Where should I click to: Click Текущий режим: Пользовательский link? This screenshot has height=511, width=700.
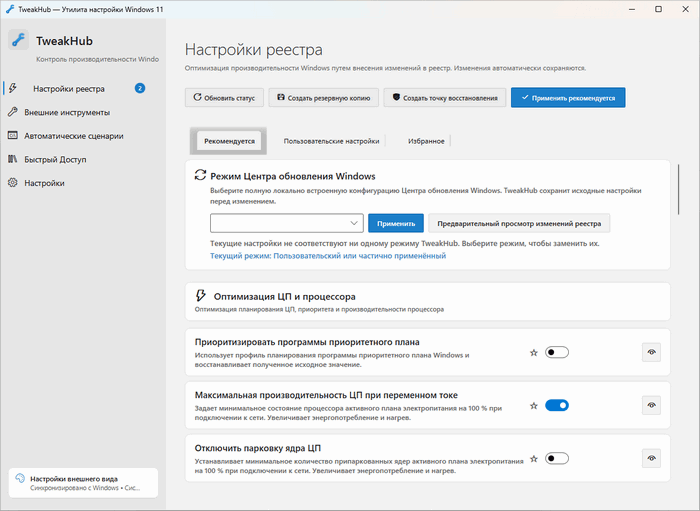328,256
